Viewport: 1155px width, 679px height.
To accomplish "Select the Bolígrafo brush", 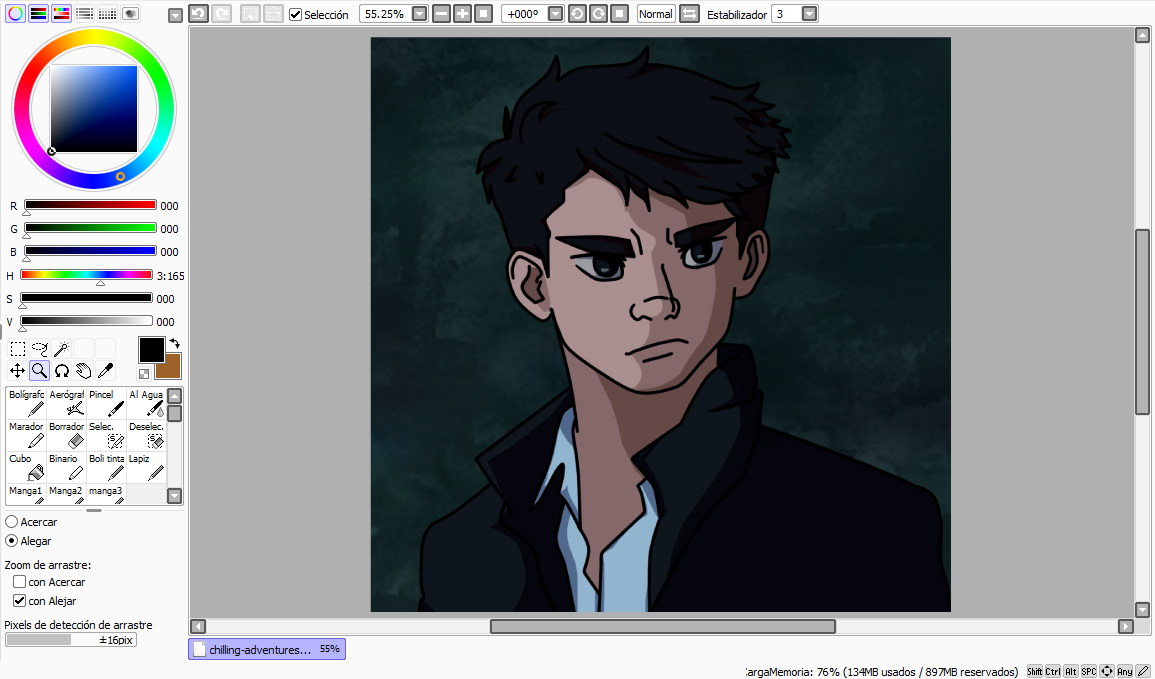I will point(27,403).
